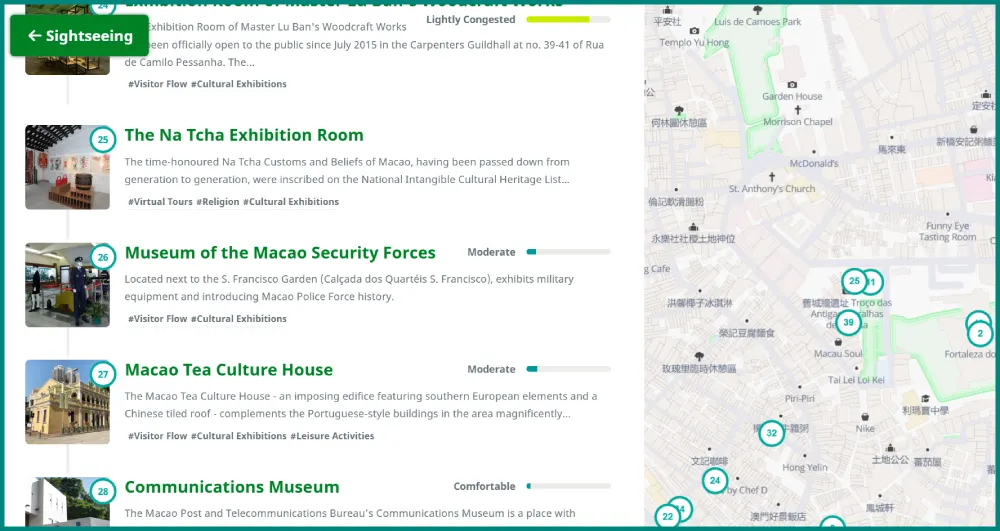Select list number badge 26
This screenshot has width=1000, height=531.
click(103, 257)
